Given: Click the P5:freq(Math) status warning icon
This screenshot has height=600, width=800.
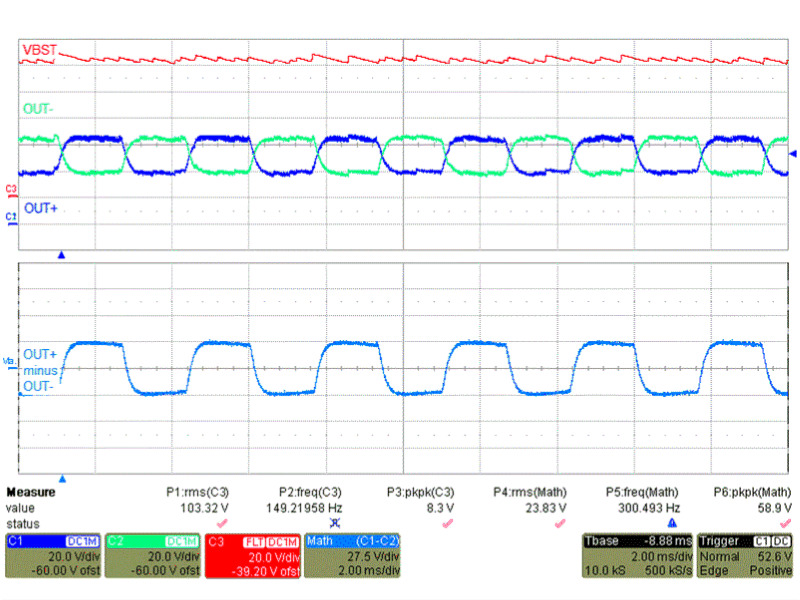Looking at the screenshot, I should pyautogui.click(x=672, y=523).
